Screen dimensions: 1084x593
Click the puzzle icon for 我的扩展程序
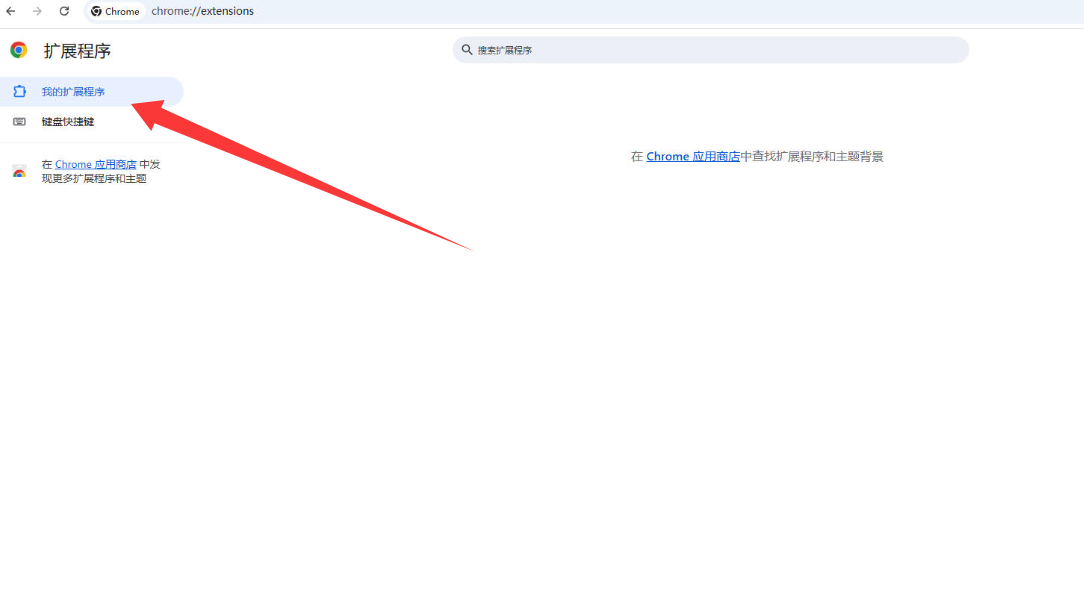[19, 91]
